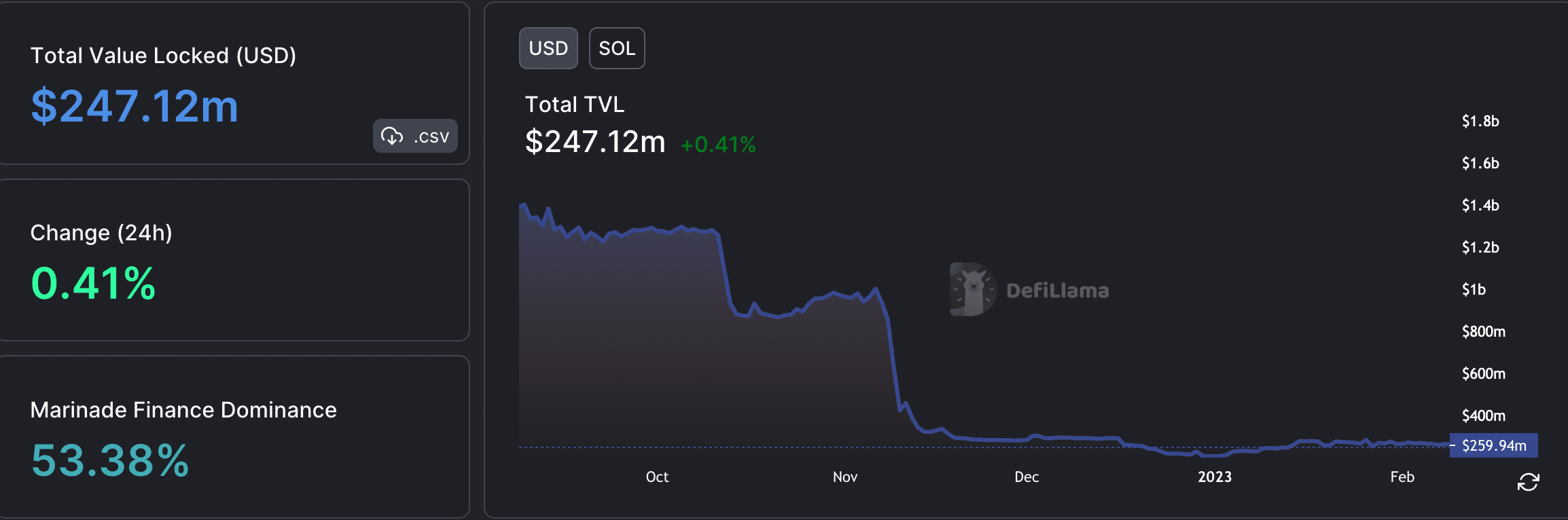Click the Change (24h) label

coord(101,233)
